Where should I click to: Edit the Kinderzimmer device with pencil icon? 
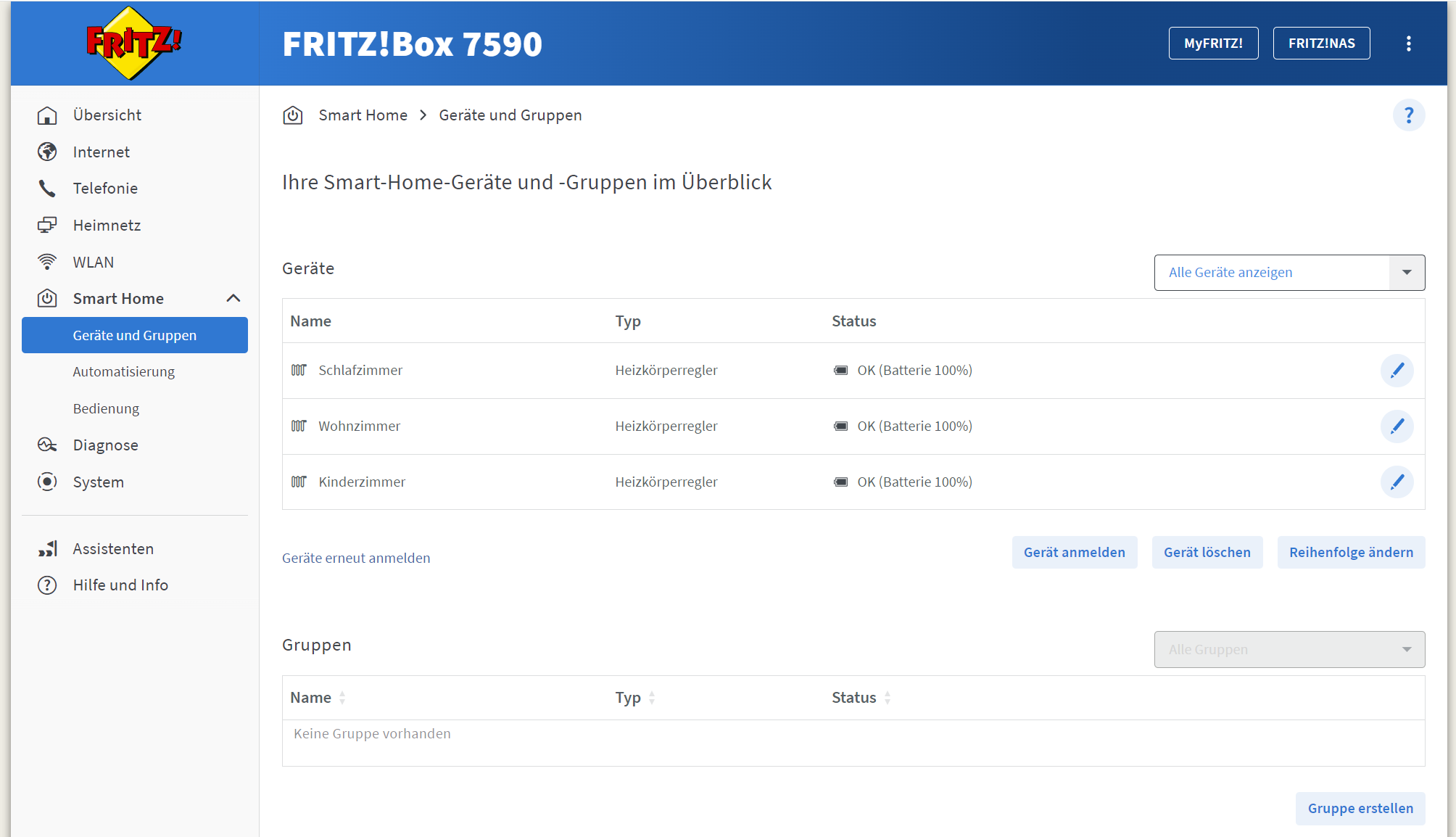pos(1397,482)
